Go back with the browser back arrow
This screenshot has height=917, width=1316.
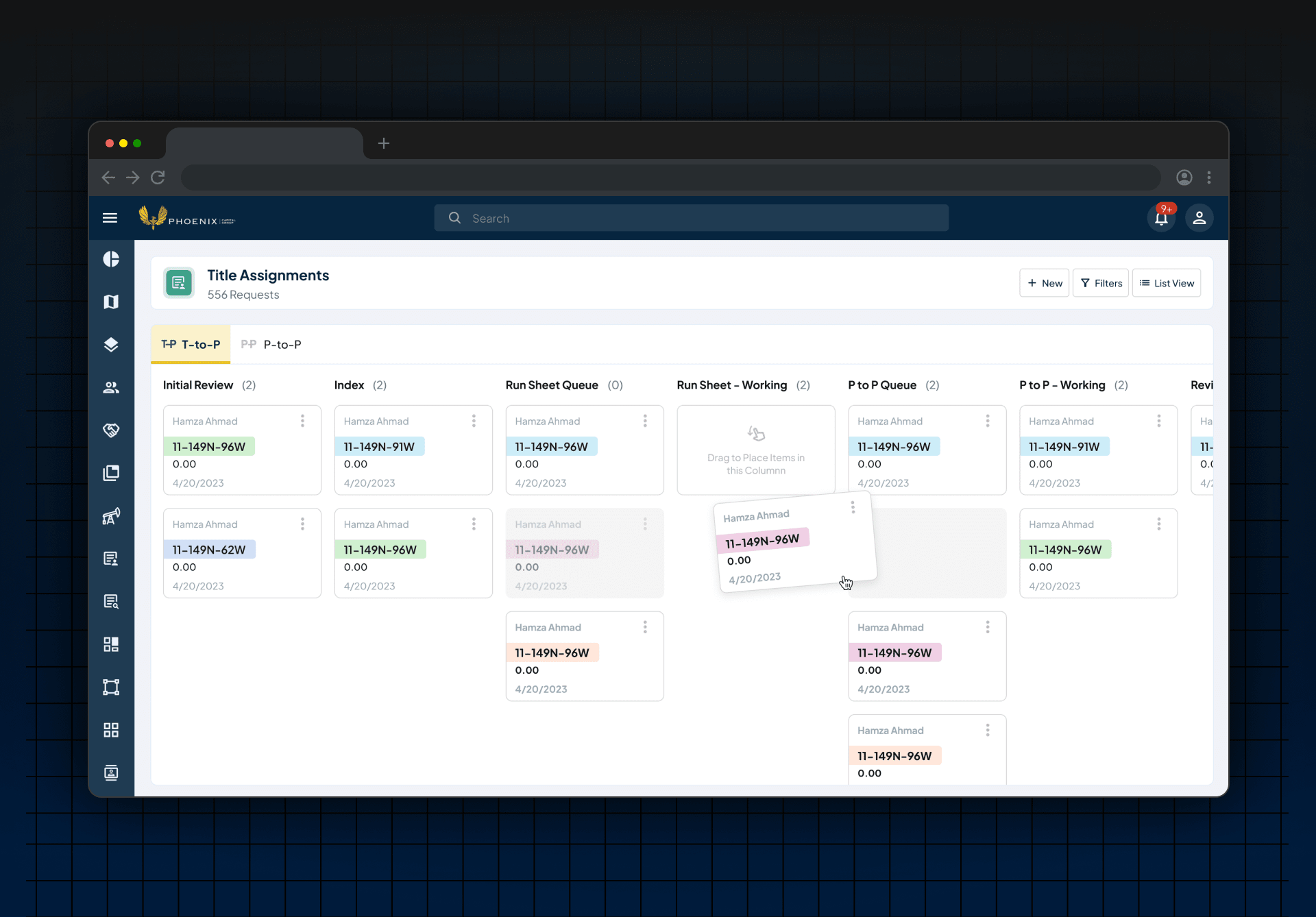(x=108, y=178)
